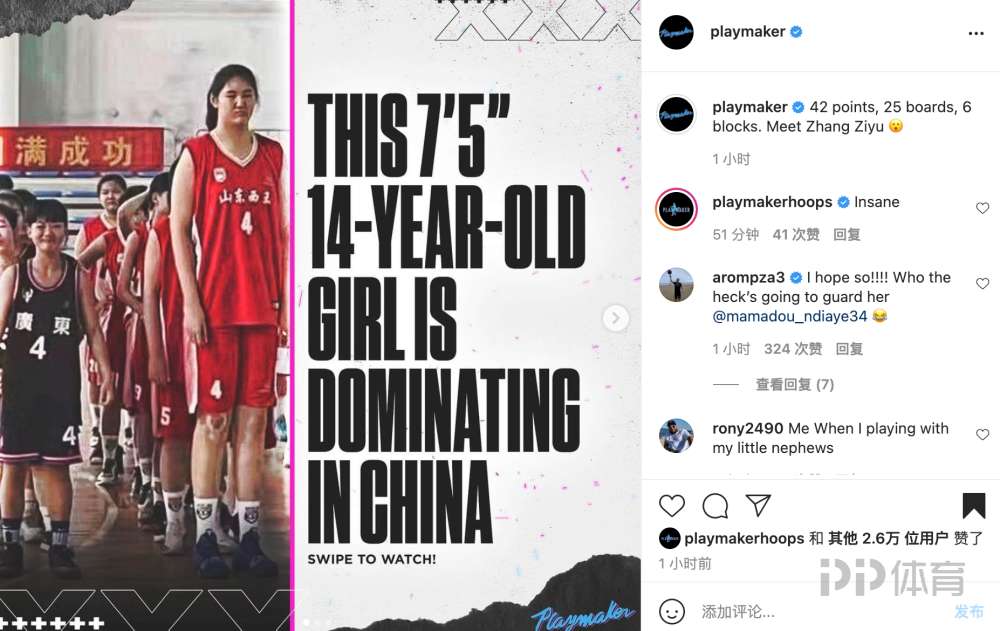Focus the 添加评论 comment field
Viewport: 1000px width, 631px height.
823,612
